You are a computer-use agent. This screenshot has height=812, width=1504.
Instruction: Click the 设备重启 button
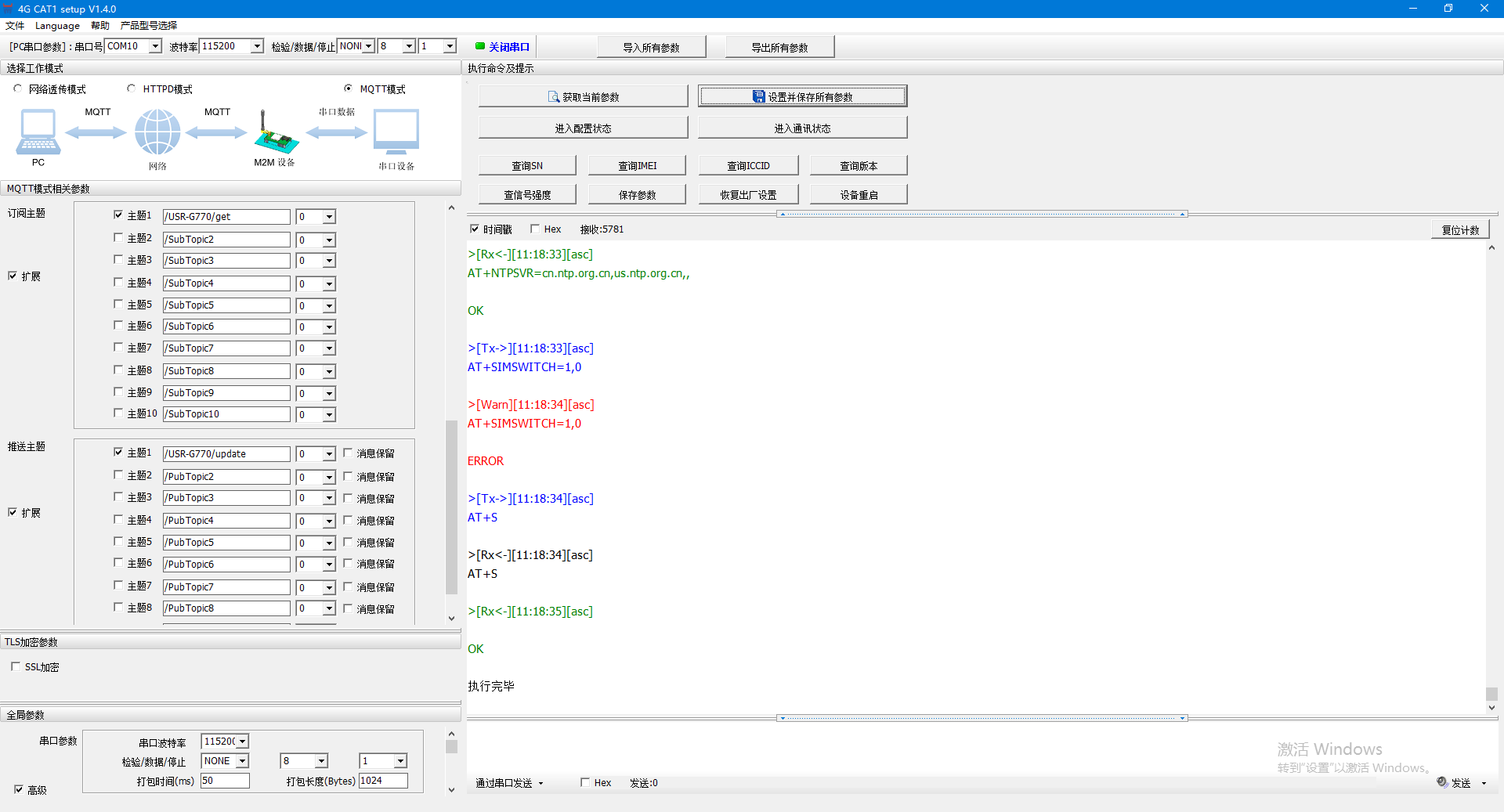click(859, 195)
